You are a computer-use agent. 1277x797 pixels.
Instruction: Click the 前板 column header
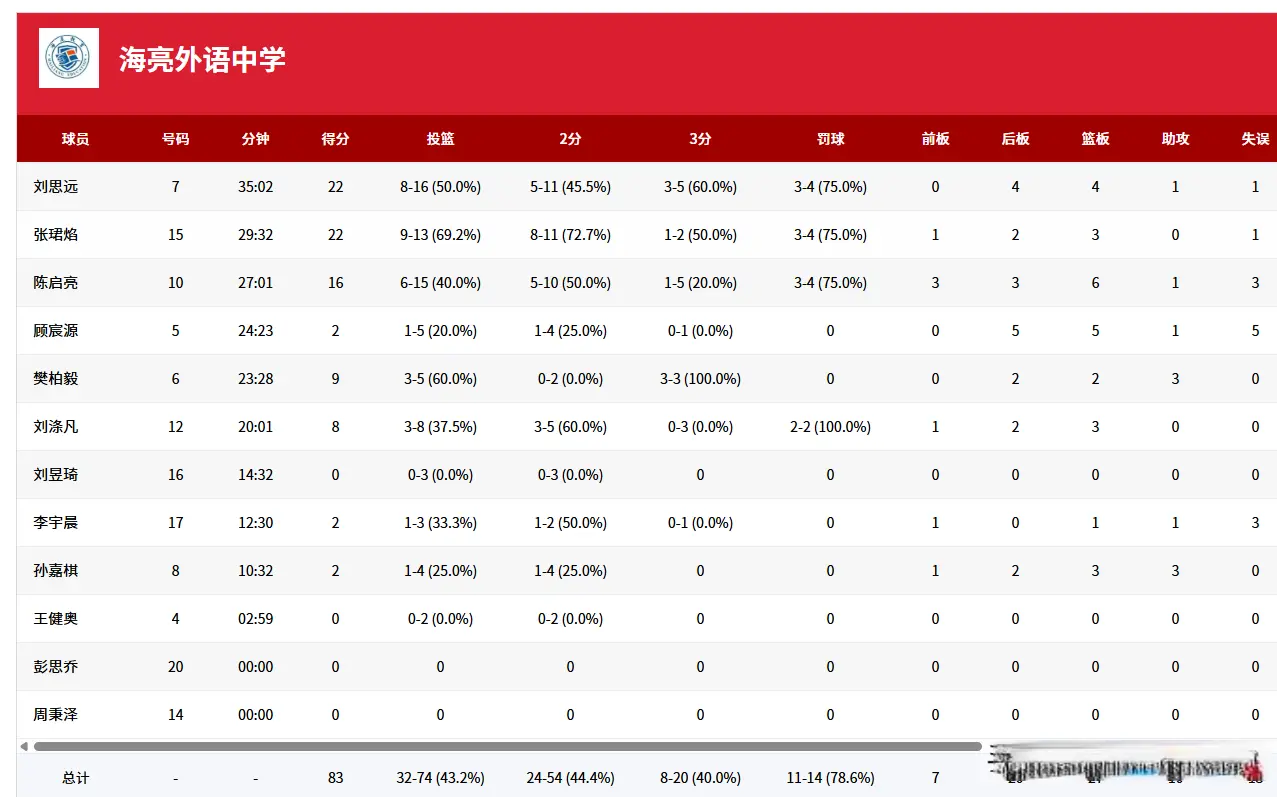coord(934,139)
